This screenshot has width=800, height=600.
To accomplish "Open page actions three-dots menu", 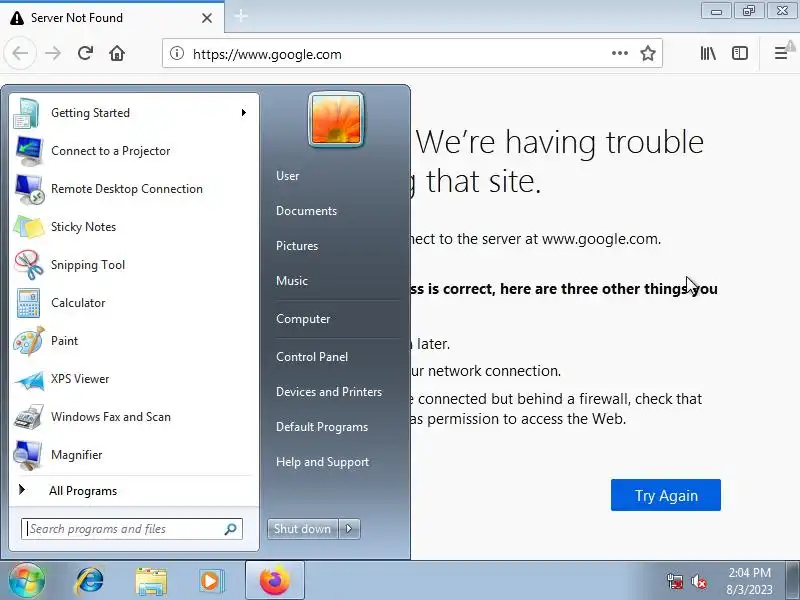I will coord(620,53).
